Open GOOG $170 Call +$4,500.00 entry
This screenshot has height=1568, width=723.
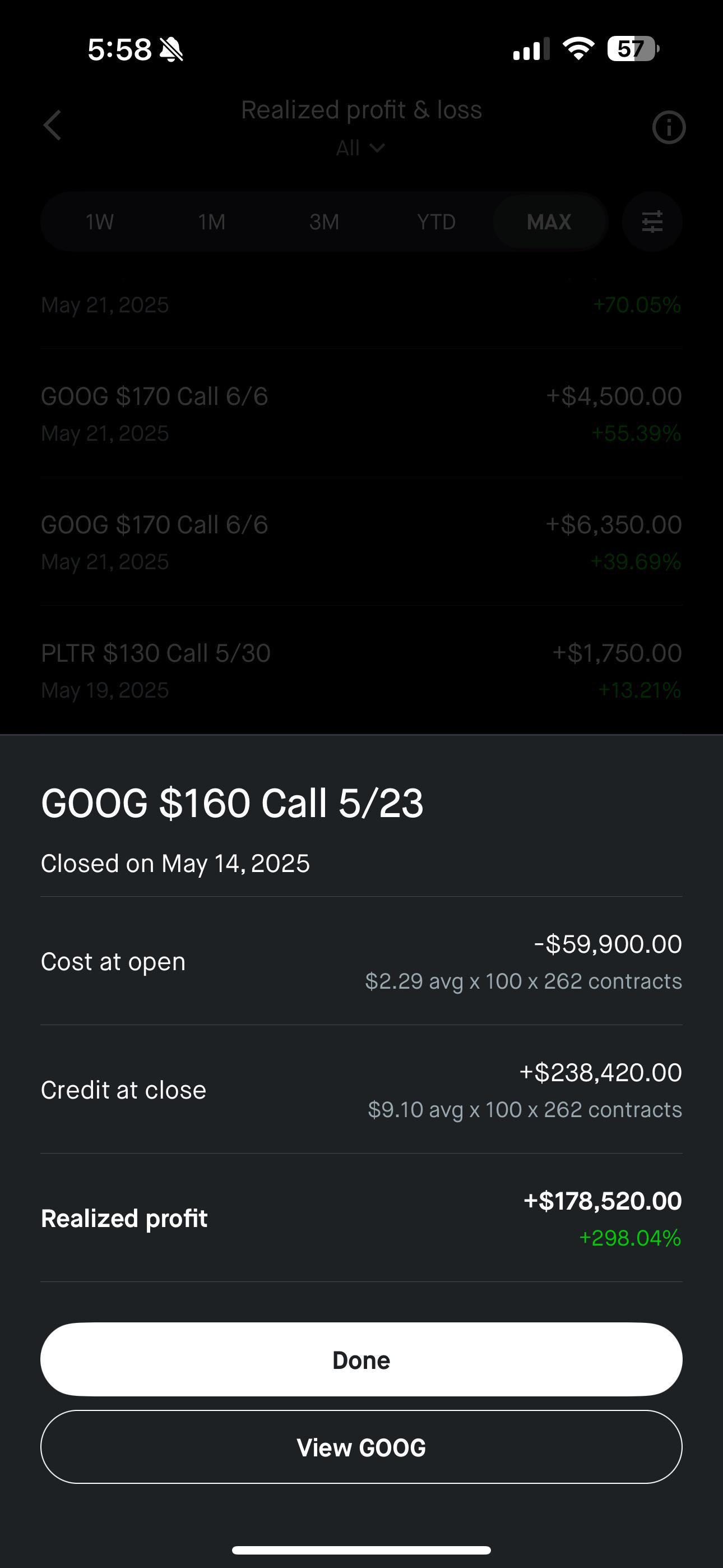point(361,414)
